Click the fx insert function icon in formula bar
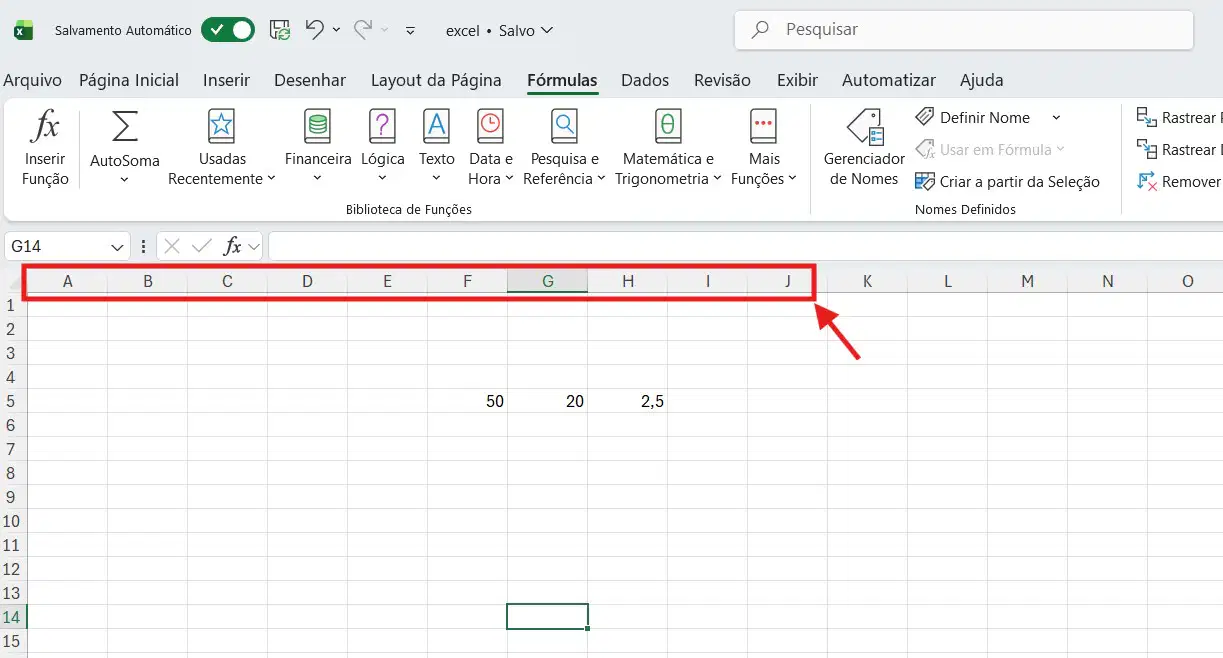This screenshot has width=1223, height=658. point(232,246)
